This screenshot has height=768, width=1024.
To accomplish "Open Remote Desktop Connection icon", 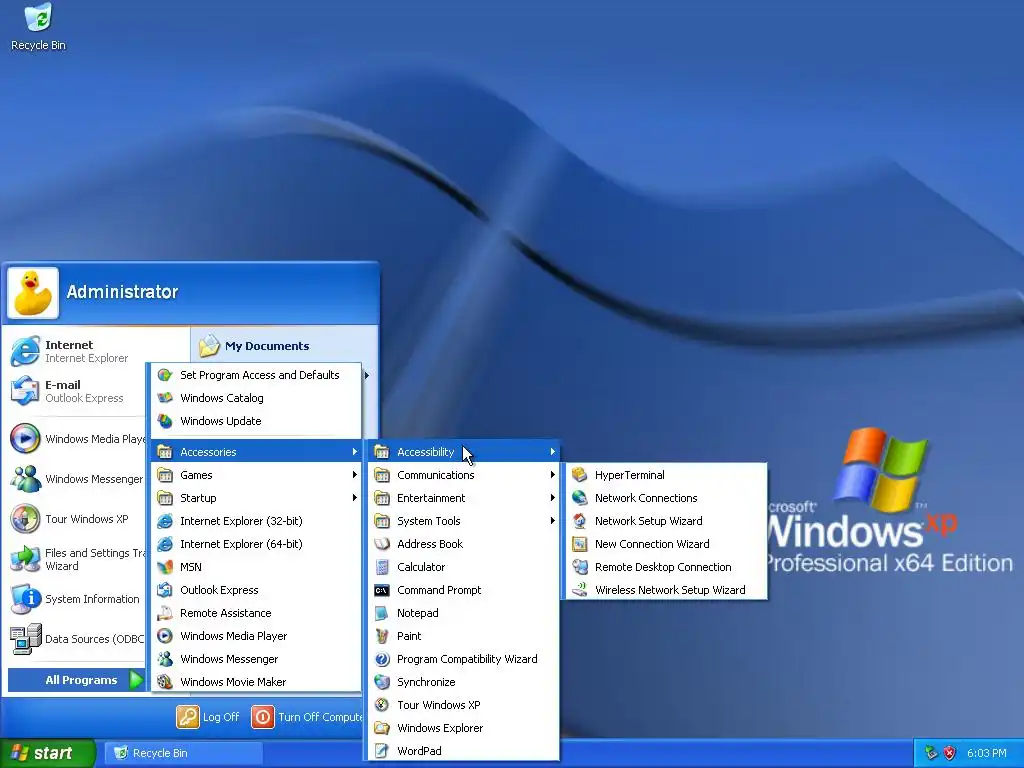I will tap(579, 566).
